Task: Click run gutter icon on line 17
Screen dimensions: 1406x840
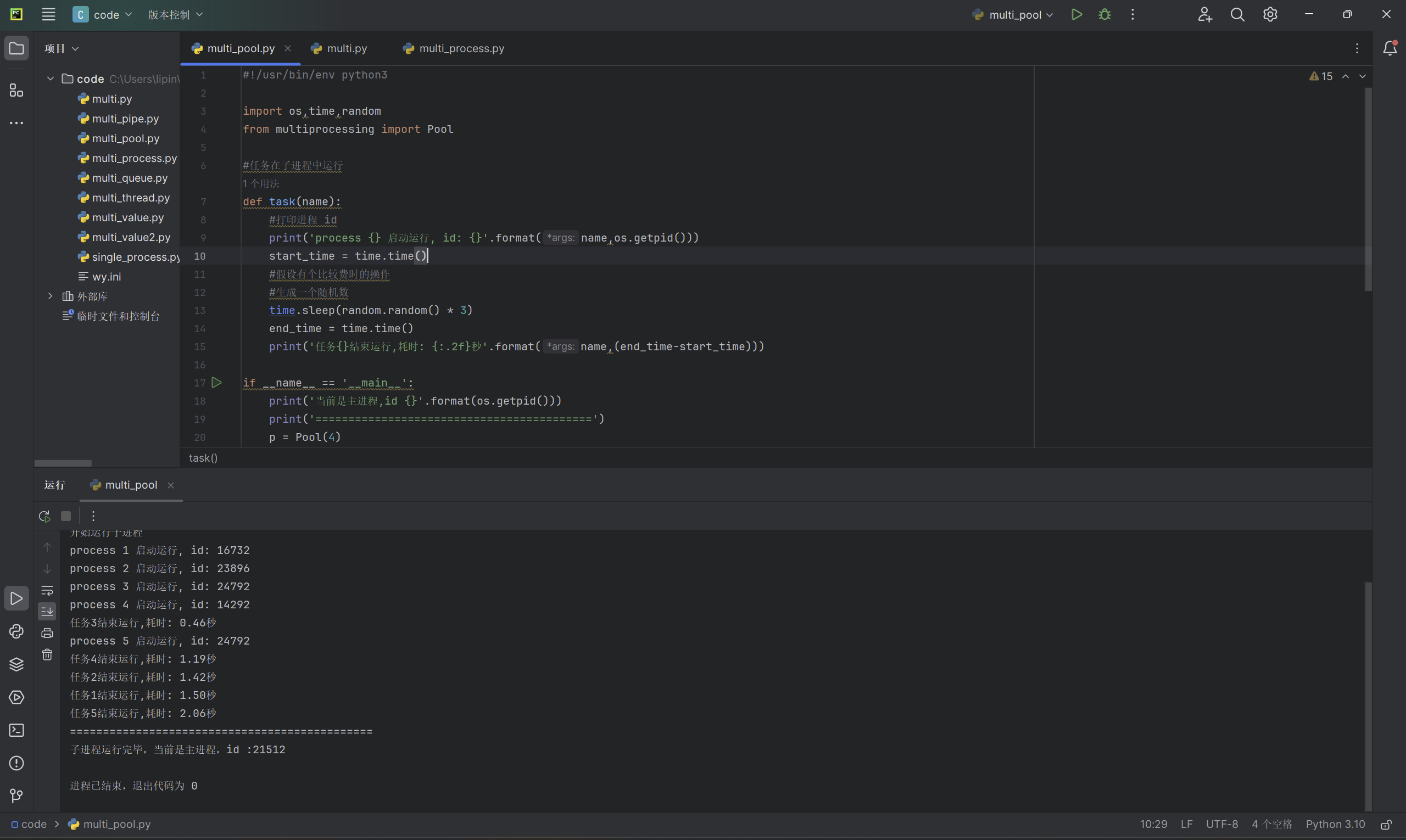Action: tap(216, 383)
